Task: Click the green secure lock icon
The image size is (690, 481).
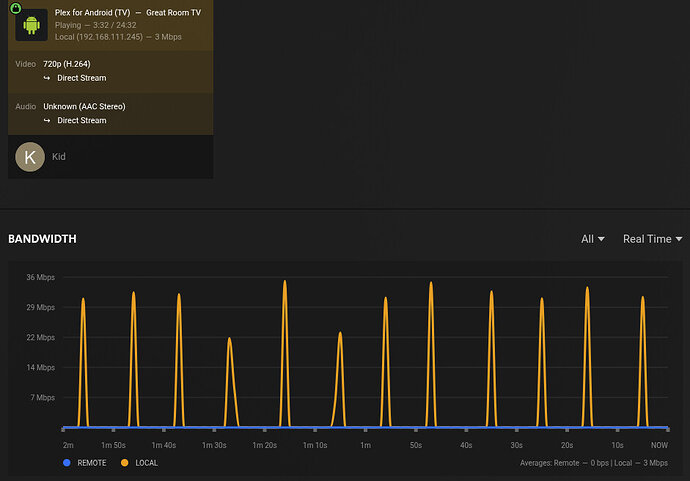Action: click(15, 8)
